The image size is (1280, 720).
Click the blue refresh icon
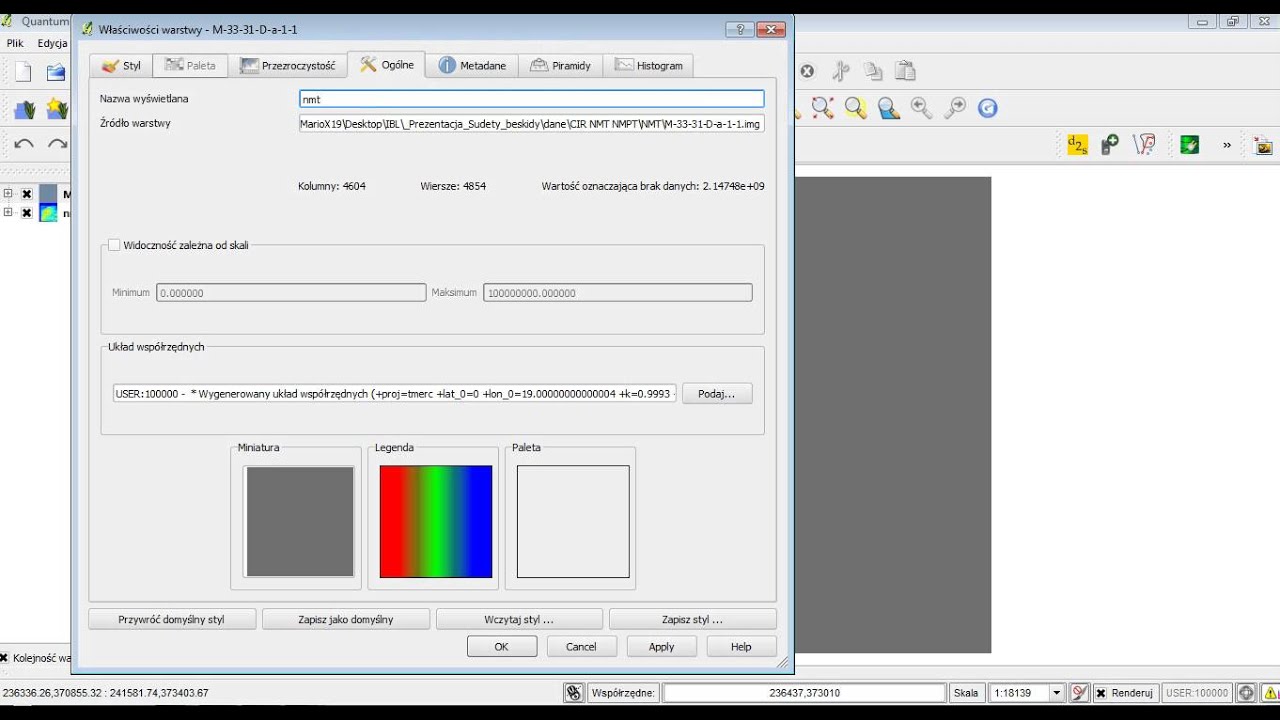click(x=987, y=108)
